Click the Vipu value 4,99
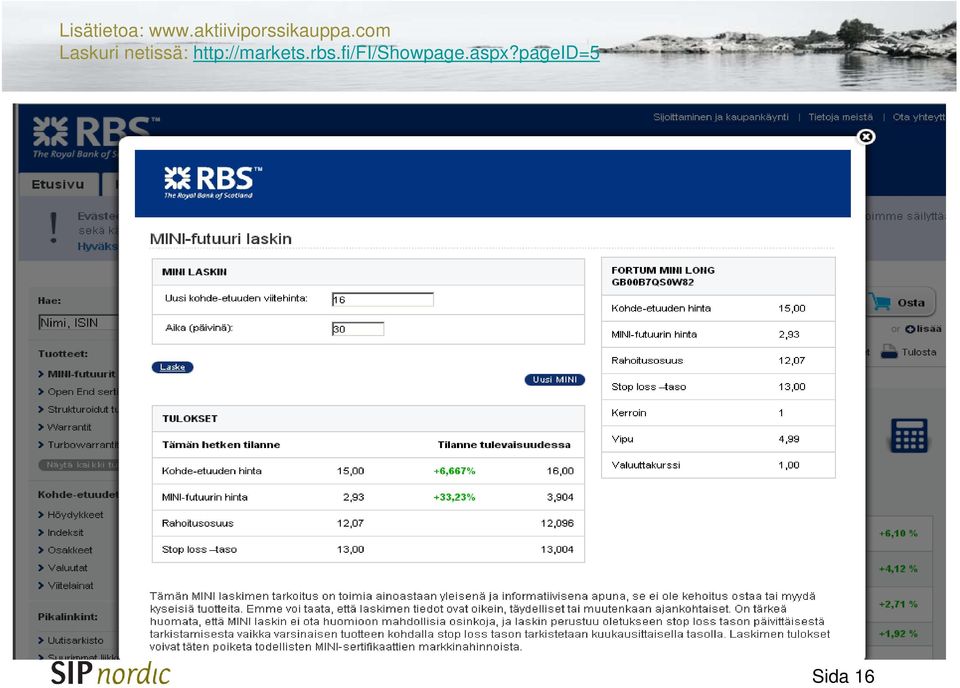Viewport: 960px width, 688px height. click(789, 439)
